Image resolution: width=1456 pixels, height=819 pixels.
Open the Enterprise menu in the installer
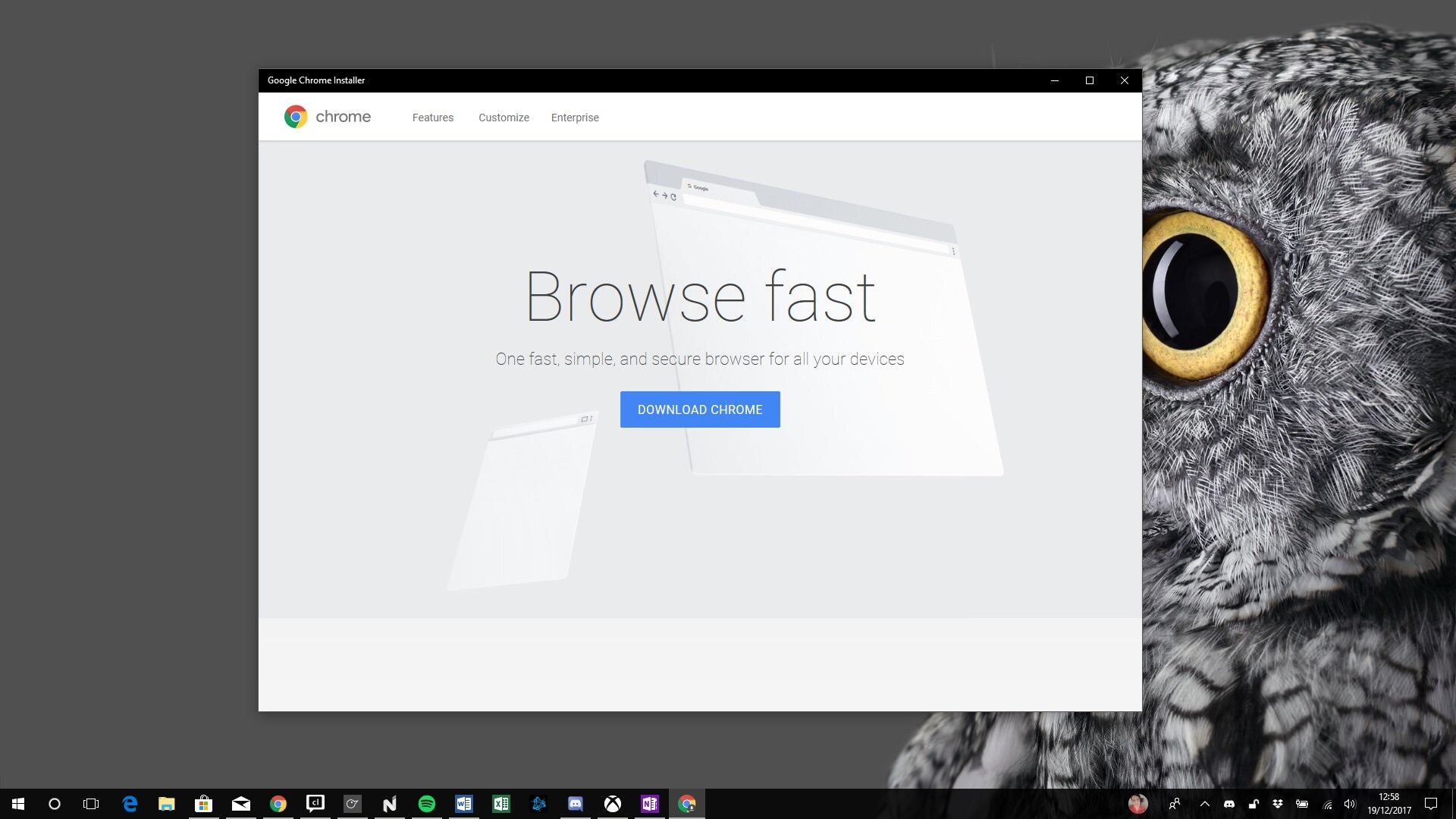coord(575,118)
